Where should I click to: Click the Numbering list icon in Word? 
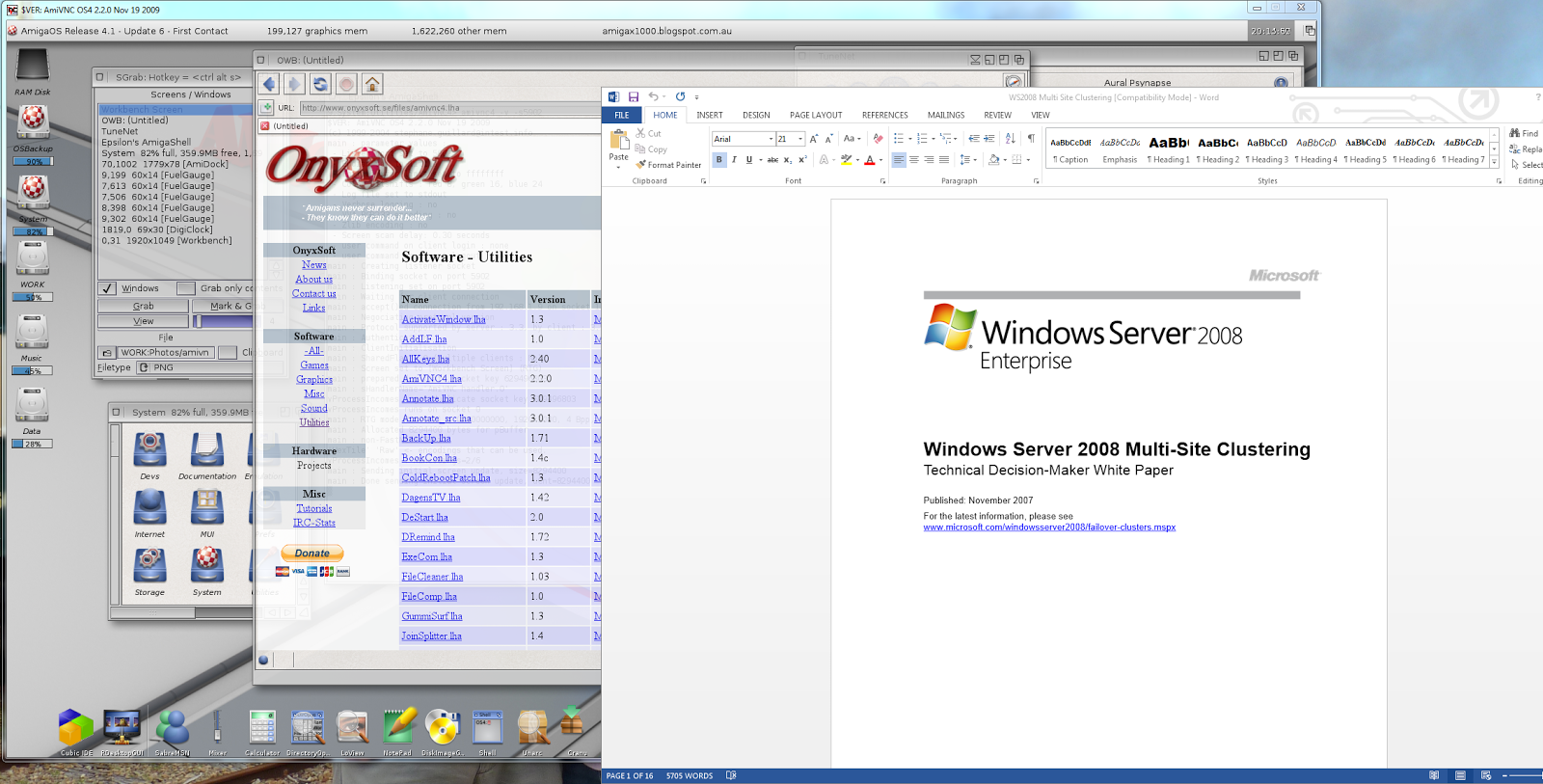pyautogui.click(x=923, y=139)
